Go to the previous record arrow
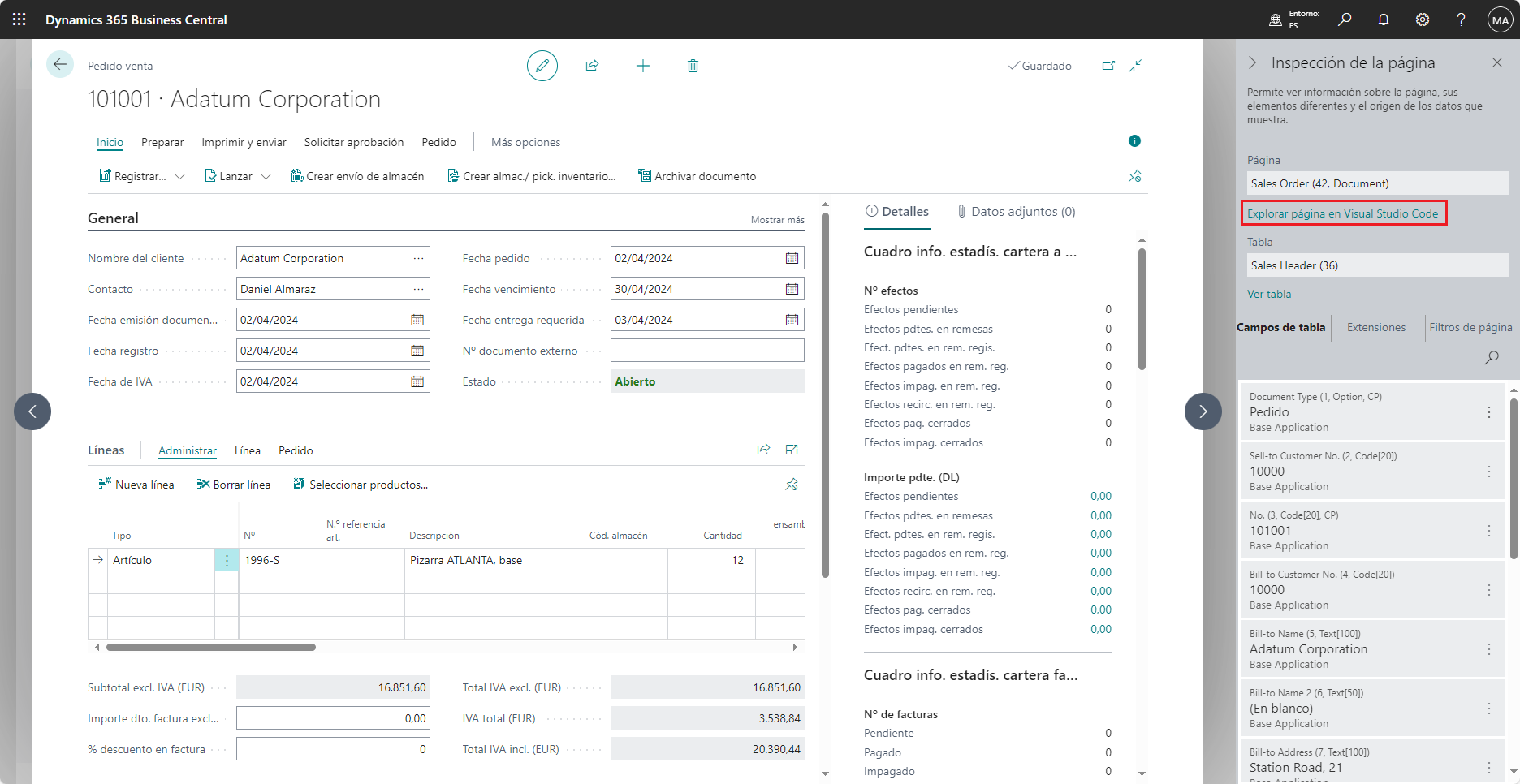Screen dimensions: 1520x784 (x=32, y=411)
